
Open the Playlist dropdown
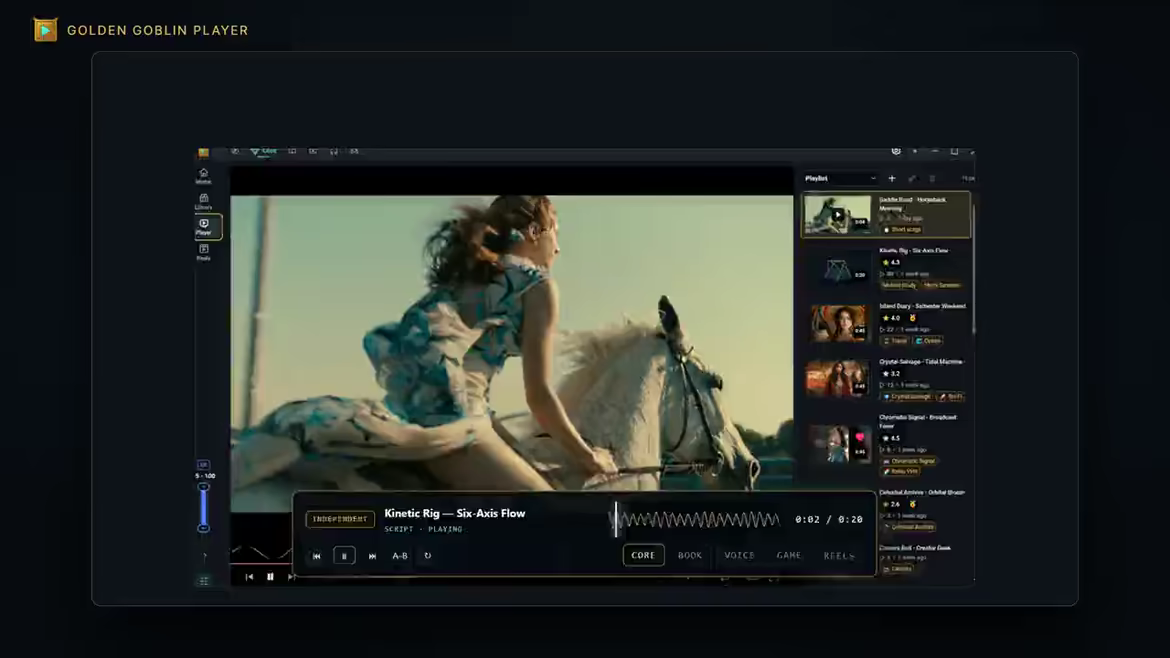pos(840,178)
